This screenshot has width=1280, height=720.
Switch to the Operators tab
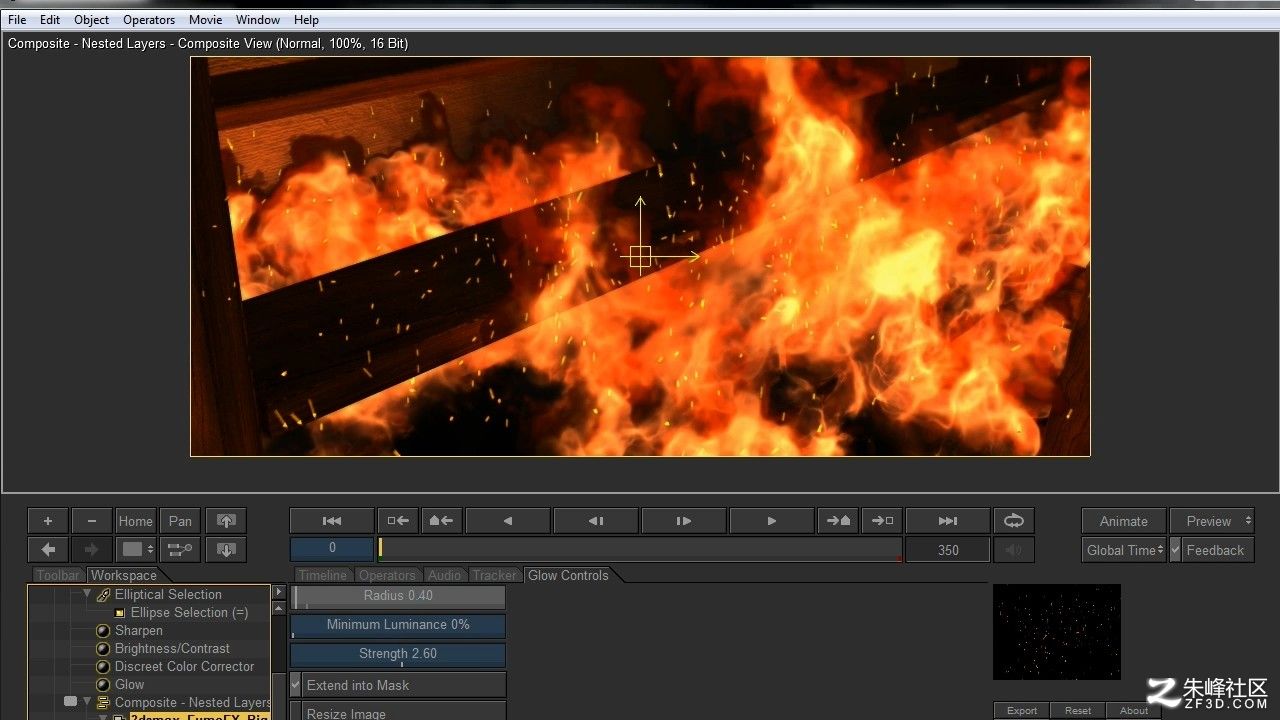387,575
